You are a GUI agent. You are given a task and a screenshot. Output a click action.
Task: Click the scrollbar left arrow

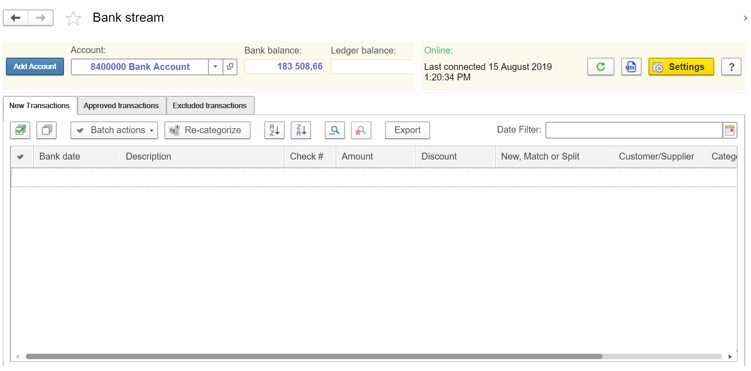coord(18,357)
